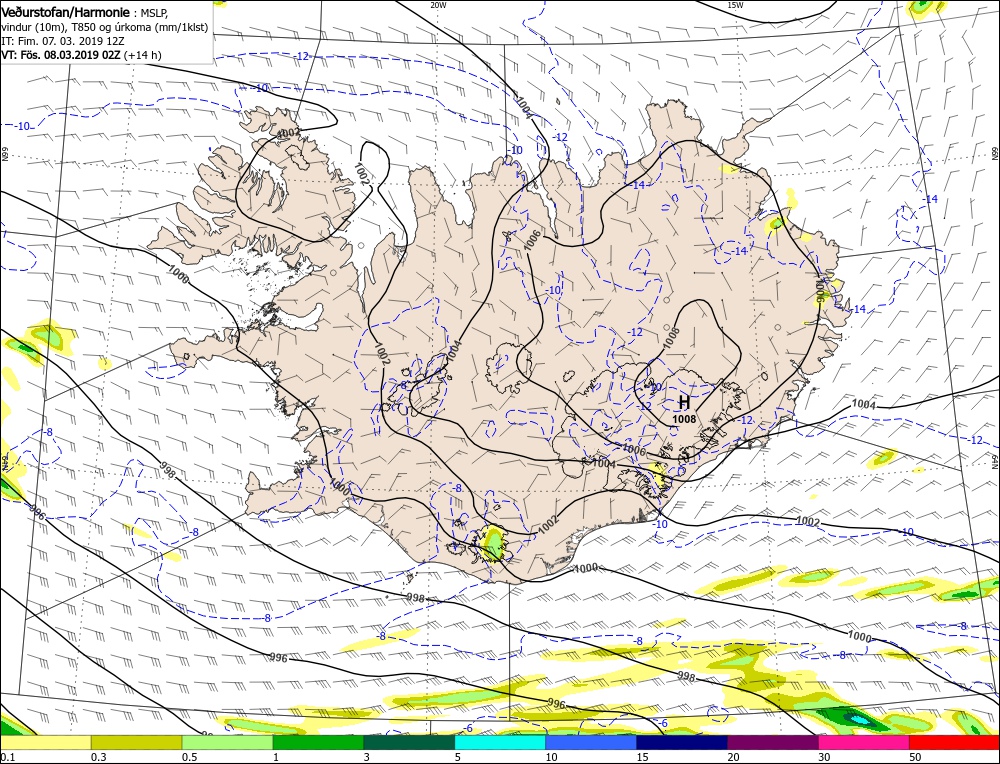Select the olive 0.3–0.5 legend color band
This screenshot has width=1000, height=764.
tap(136, 742)
